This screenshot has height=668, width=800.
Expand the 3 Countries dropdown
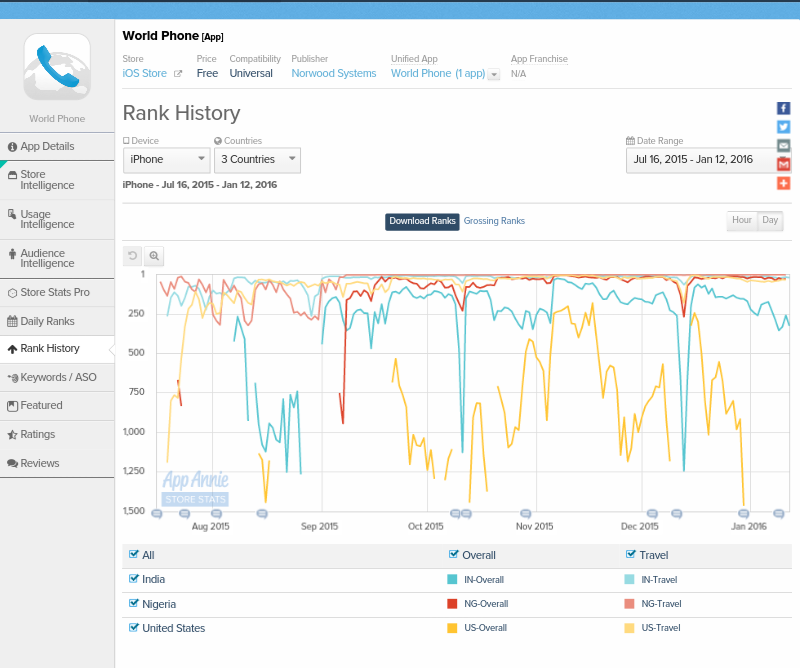[257, 159]
